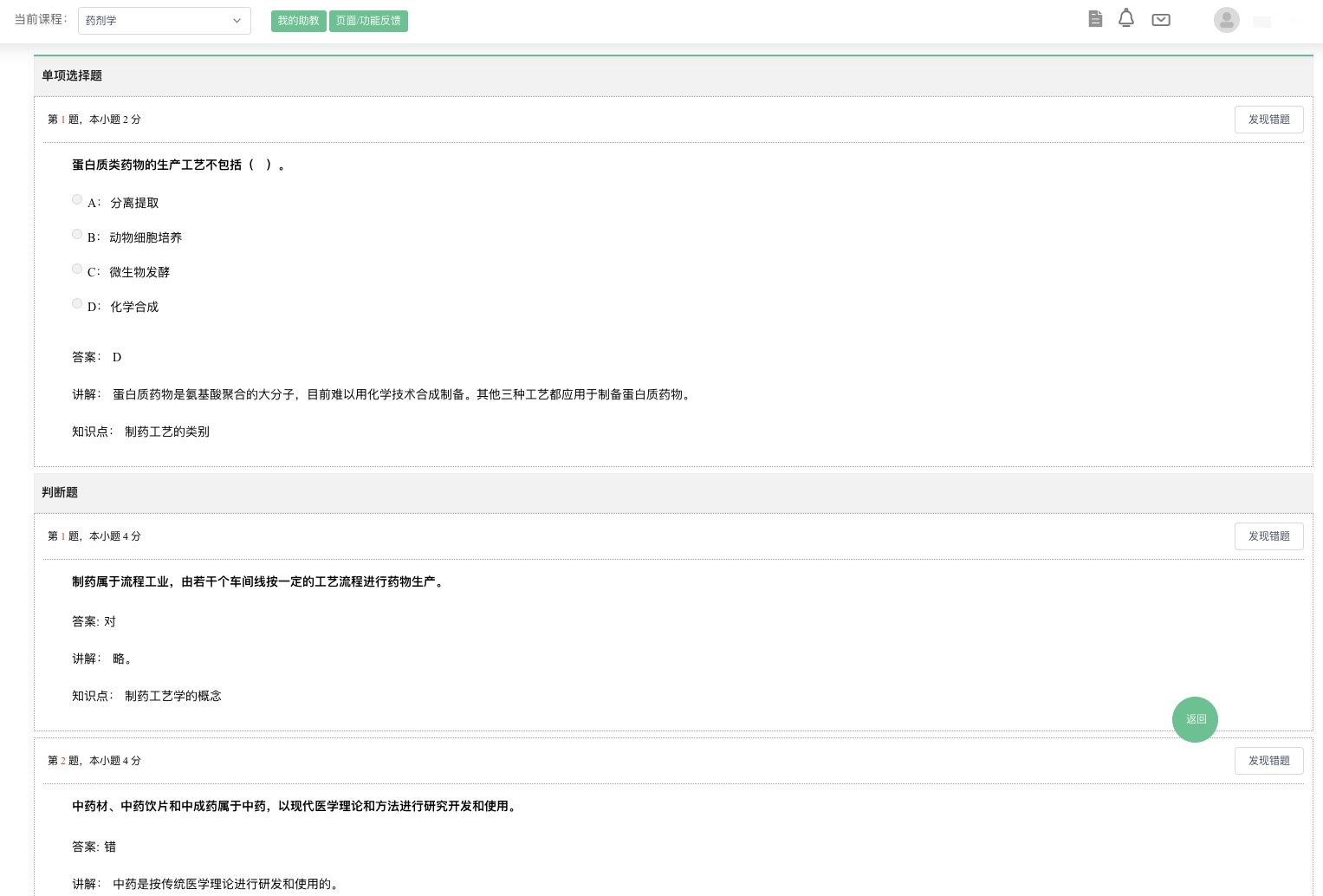Click the 答案: 错 line
The height and width of the screenshot is (896, 1323).
tap(94, 847)
